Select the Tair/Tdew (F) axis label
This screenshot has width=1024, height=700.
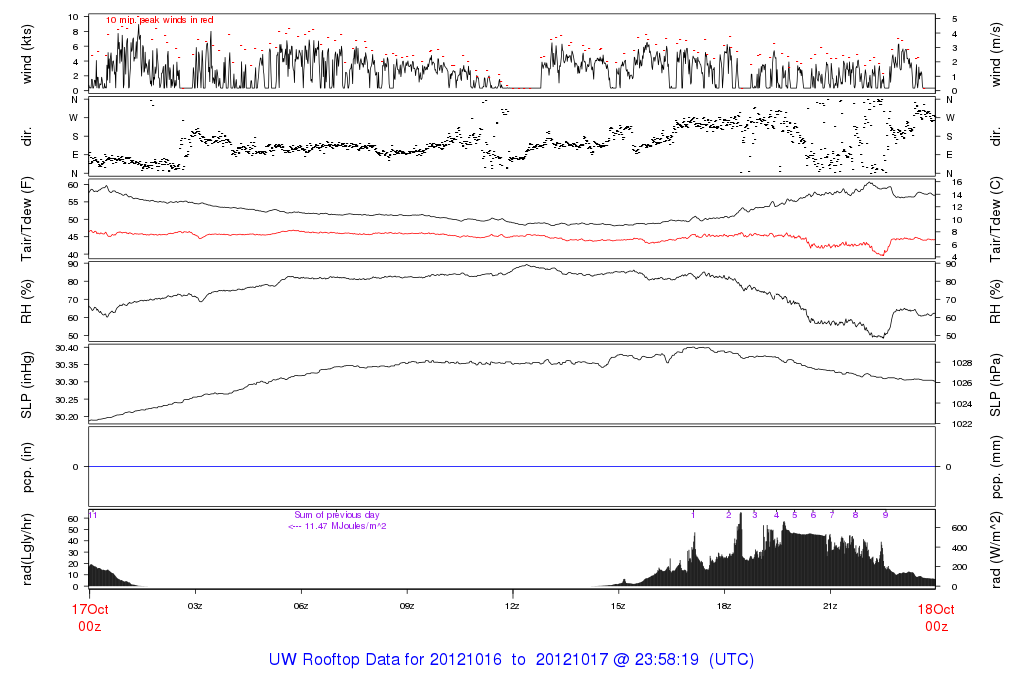click(x=27, y=219)
